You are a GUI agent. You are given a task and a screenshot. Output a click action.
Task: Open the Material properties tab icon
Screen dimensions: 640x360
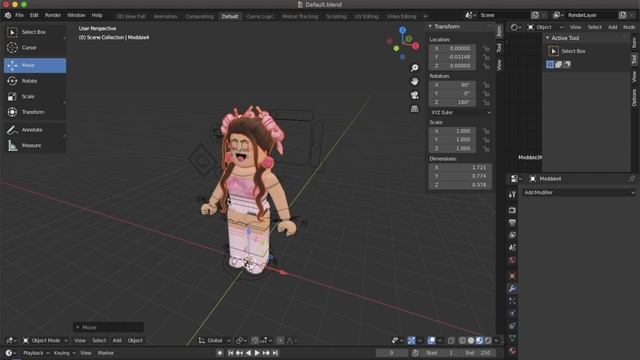pyautogui.click(x=512, y=351)
